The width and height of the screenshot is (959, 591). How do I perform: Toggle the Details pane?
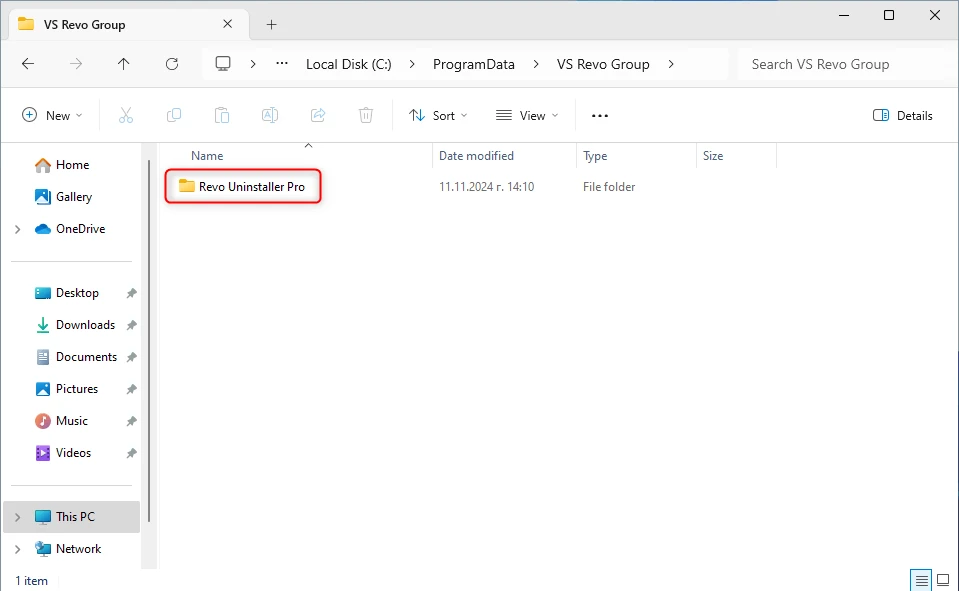click(902, 116)
